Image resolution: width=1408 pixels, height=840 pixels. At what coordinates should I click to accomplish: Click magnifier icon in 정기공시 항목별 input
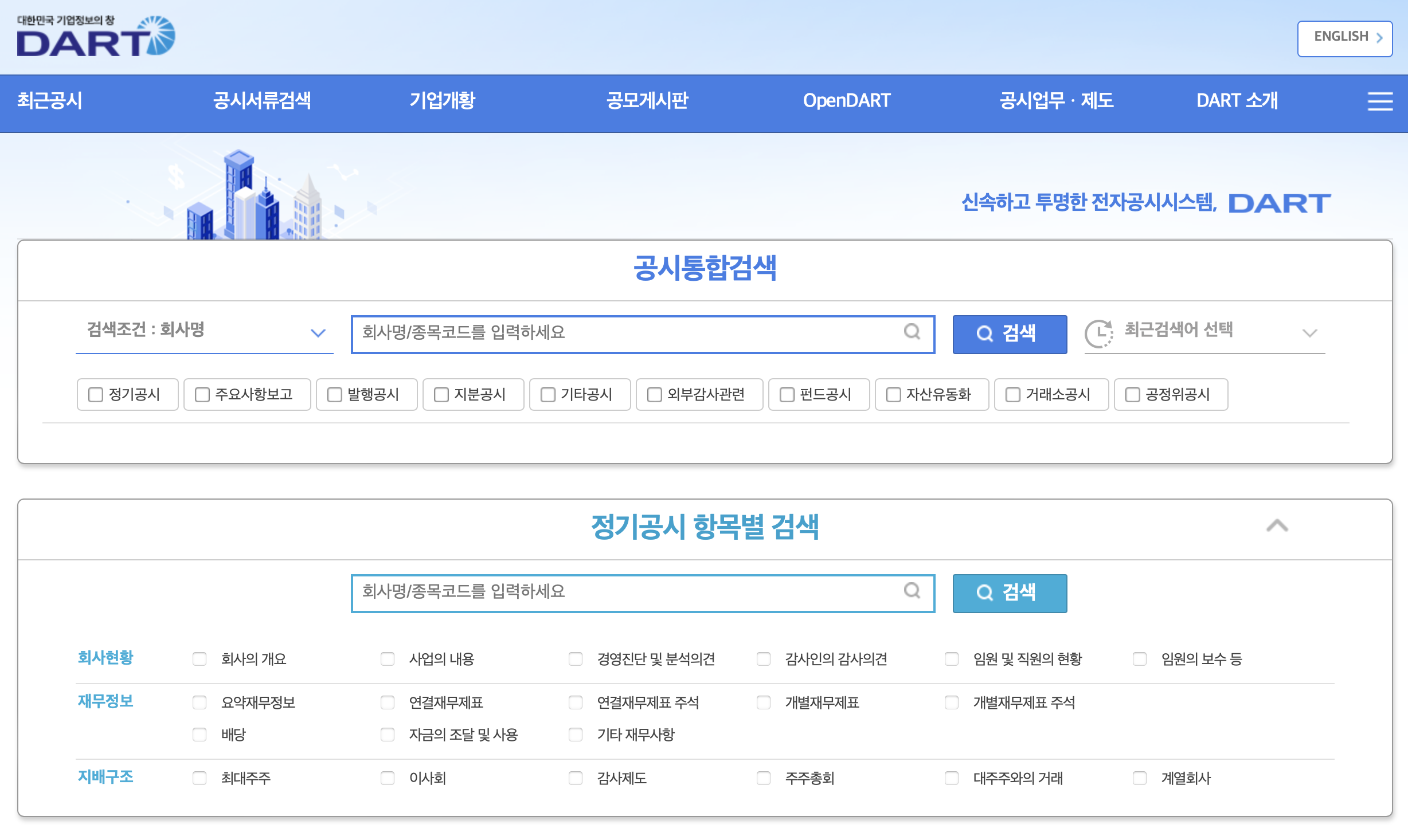(912, 591)
